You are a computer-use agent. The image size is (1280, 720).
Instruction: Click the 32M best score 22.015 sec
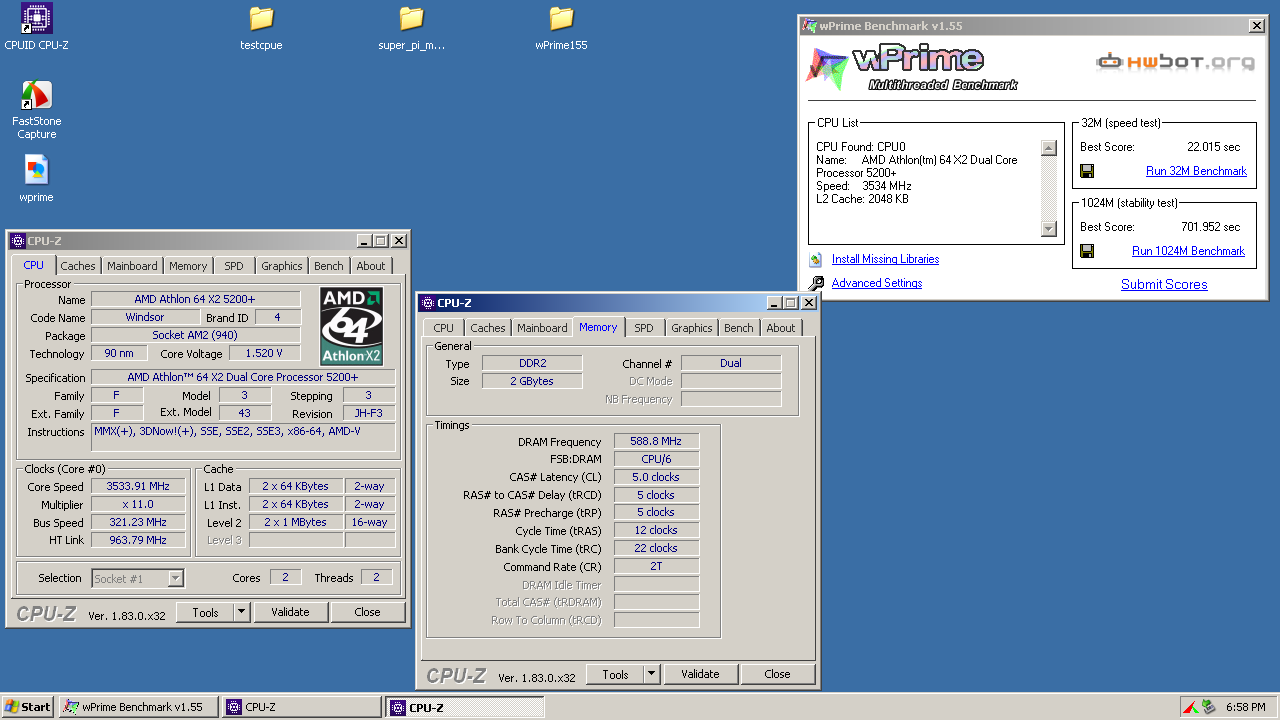(x=1213, y=147)
